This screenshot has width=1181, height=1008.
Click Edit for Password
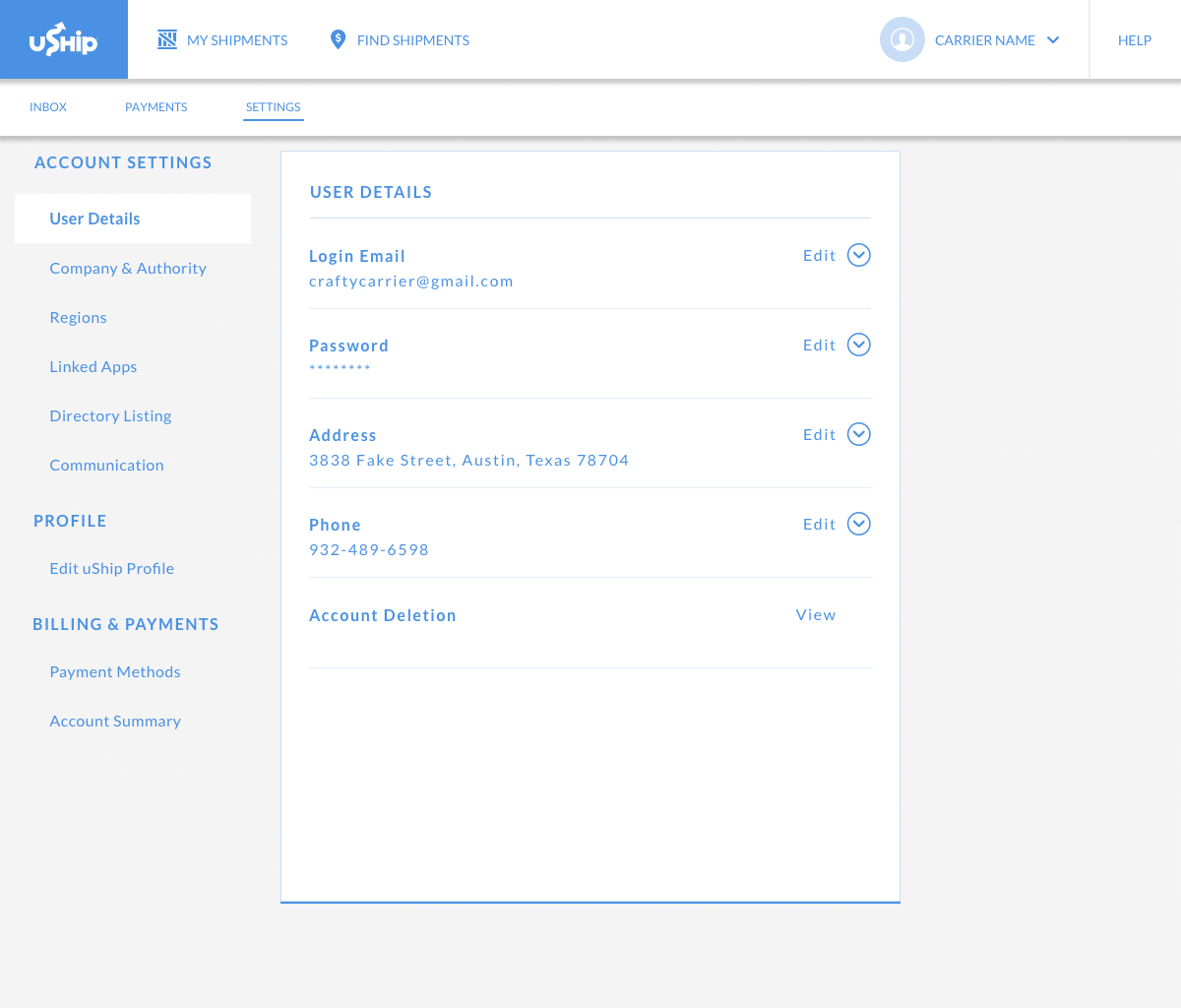point(820,345)
